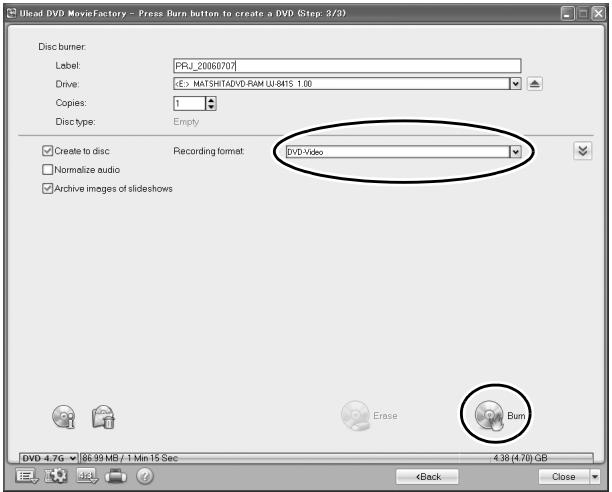Click the Recording format label
Image resolution: width=612 pixels, height=492 pixels.
[x=209, y=151]
